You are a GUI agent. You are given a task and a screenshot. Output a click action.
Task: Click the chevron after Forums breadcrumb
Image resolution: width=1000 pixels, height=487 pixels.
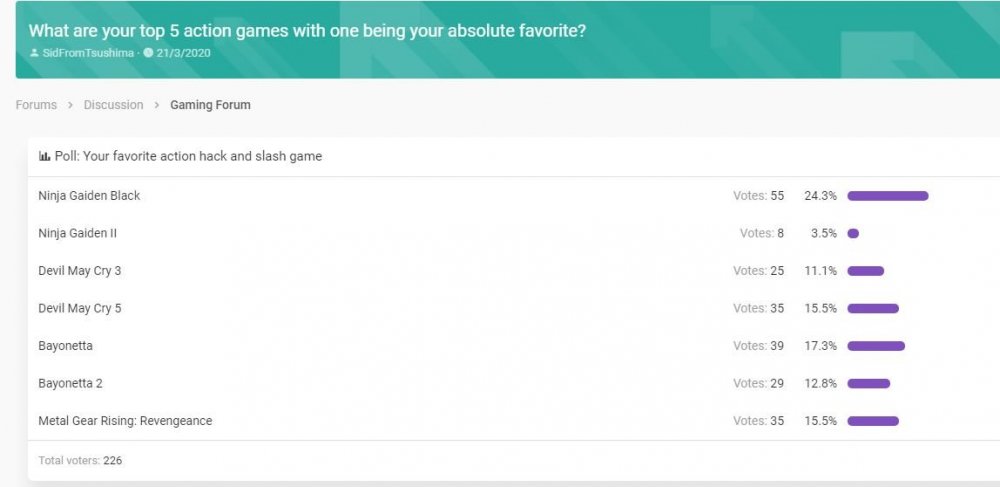[70, 105]
